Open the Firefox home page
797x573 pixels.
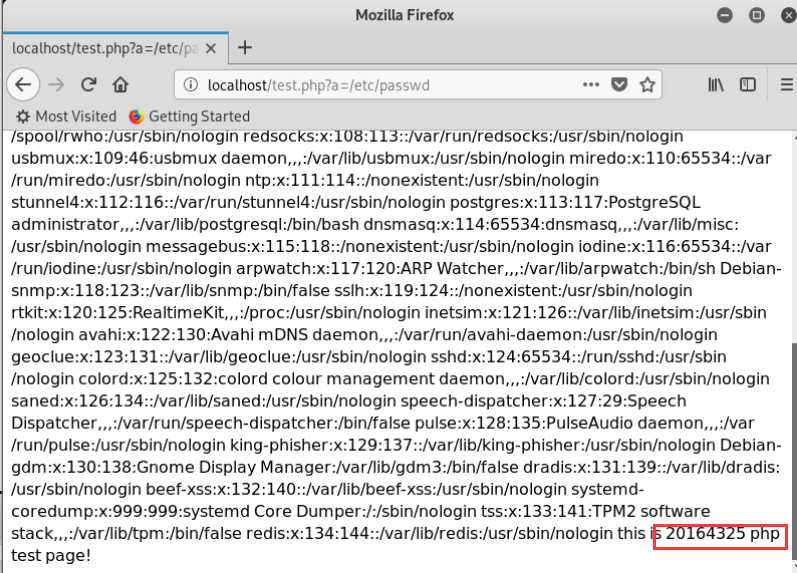120,84
